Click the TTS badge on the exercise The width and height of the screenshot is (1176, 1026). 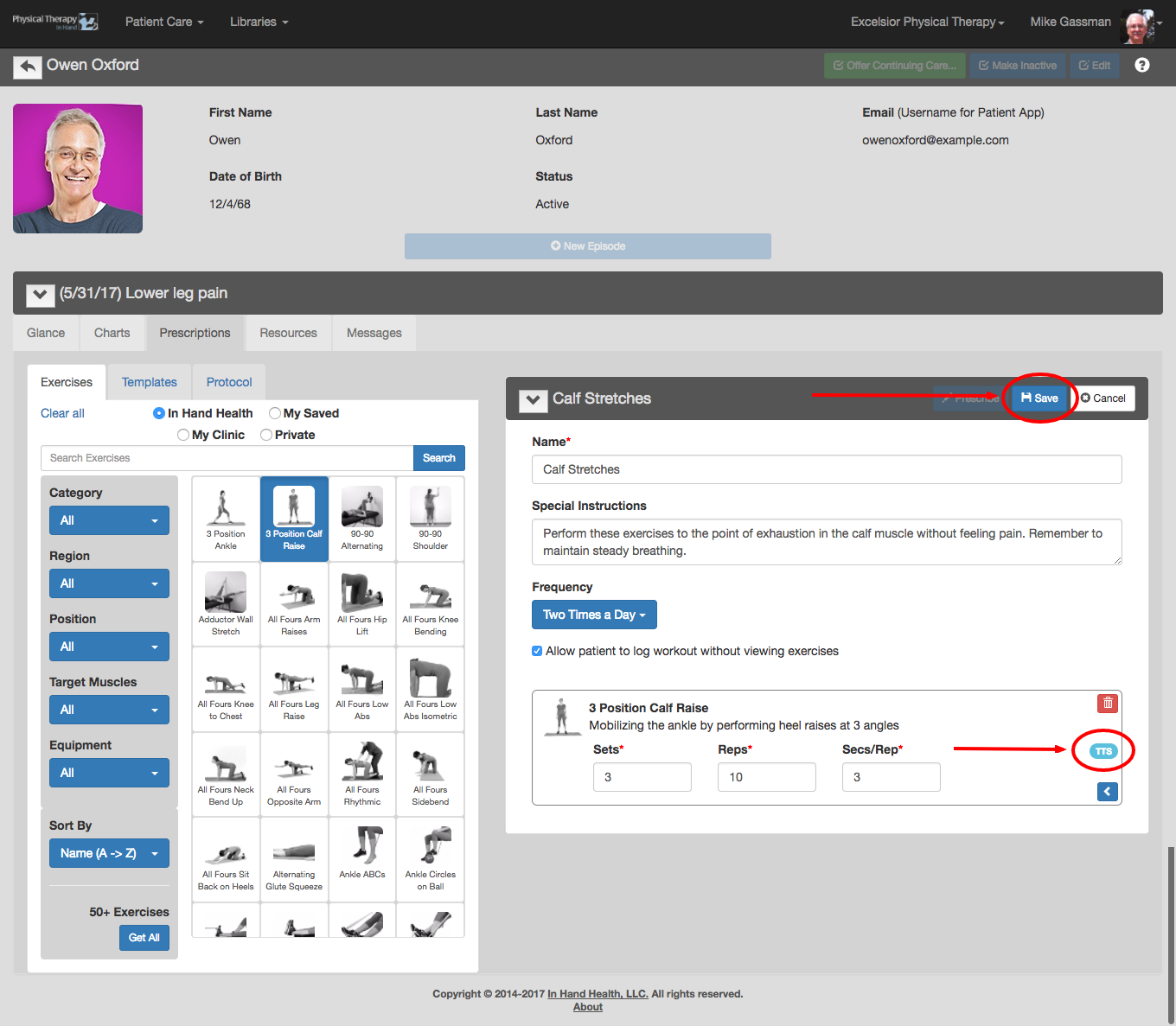pyautogui.click(x=1103, y=751)
